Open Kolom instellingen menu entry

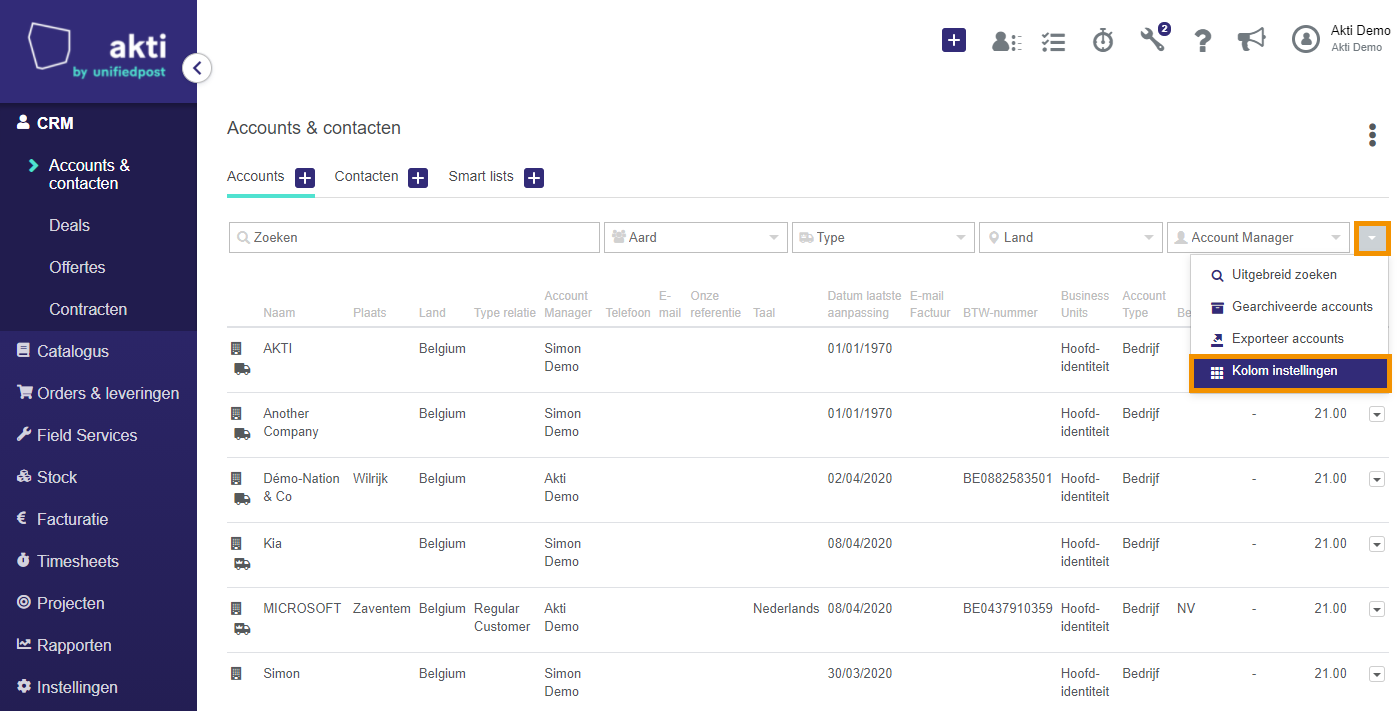click(1289, 371)
